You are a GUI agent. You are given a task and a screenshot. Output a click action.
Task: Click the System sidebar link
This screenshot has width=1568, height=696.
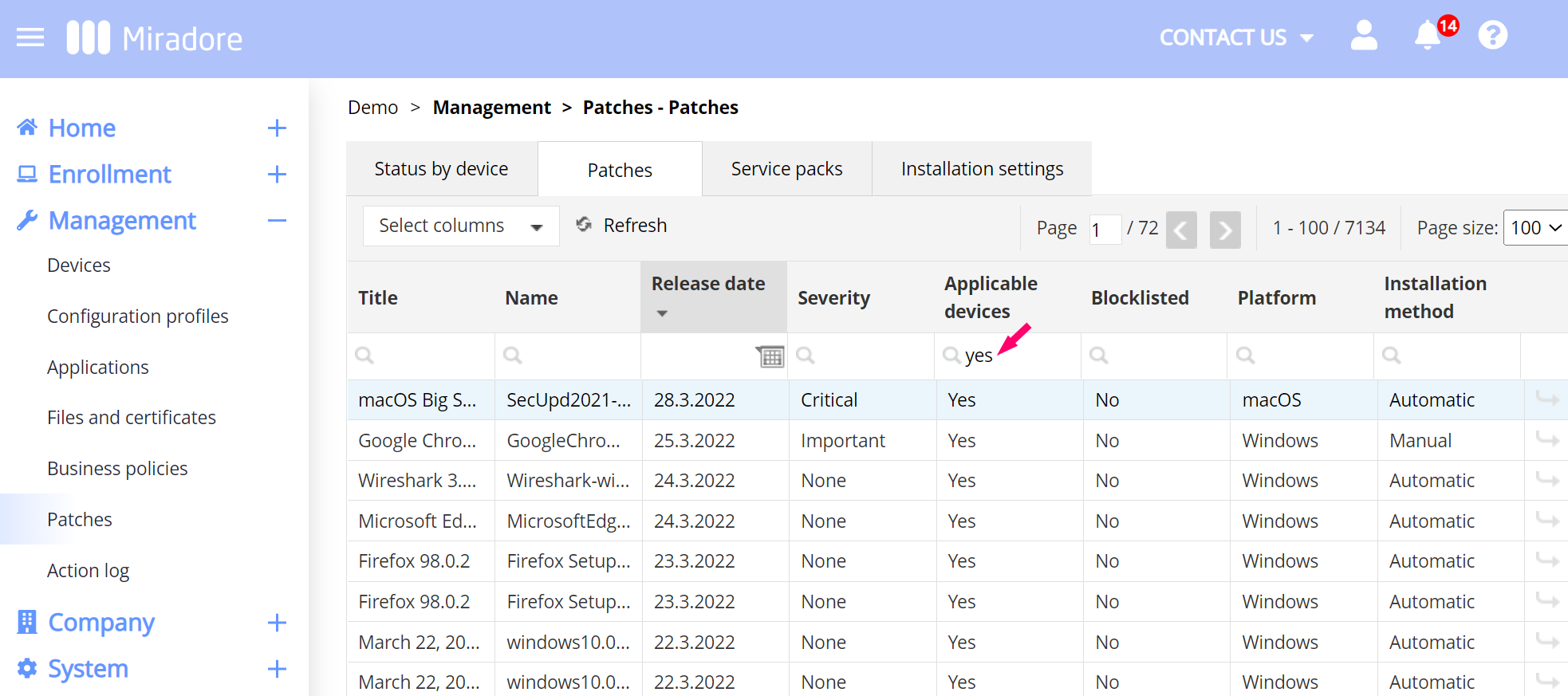pyautogui.click(x=89, y=668)
